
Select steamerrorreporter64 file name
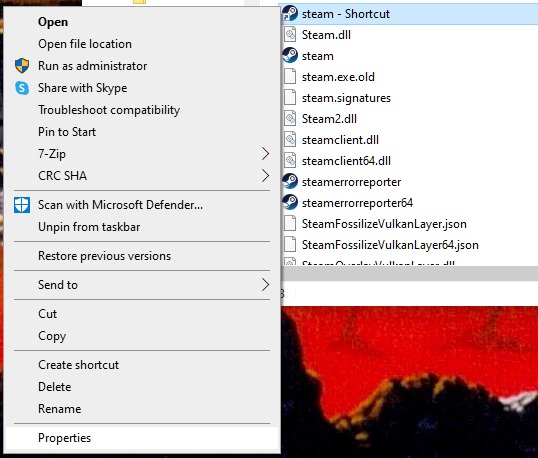[357, 203]
